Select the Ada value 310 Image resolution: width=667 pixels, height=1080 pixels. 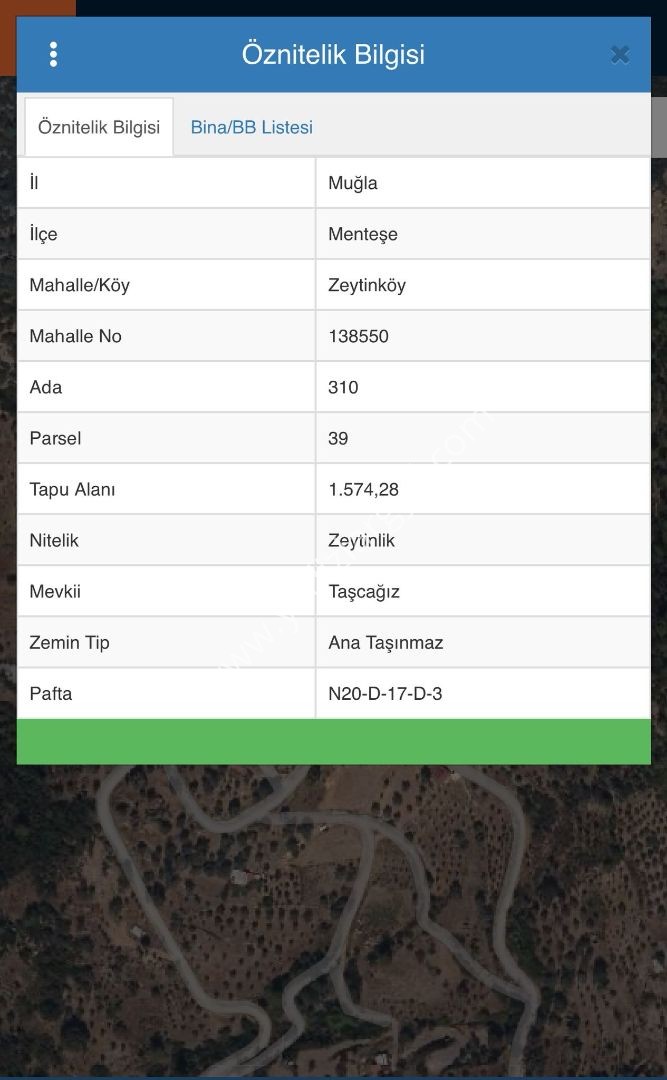[x=343, y=387]
